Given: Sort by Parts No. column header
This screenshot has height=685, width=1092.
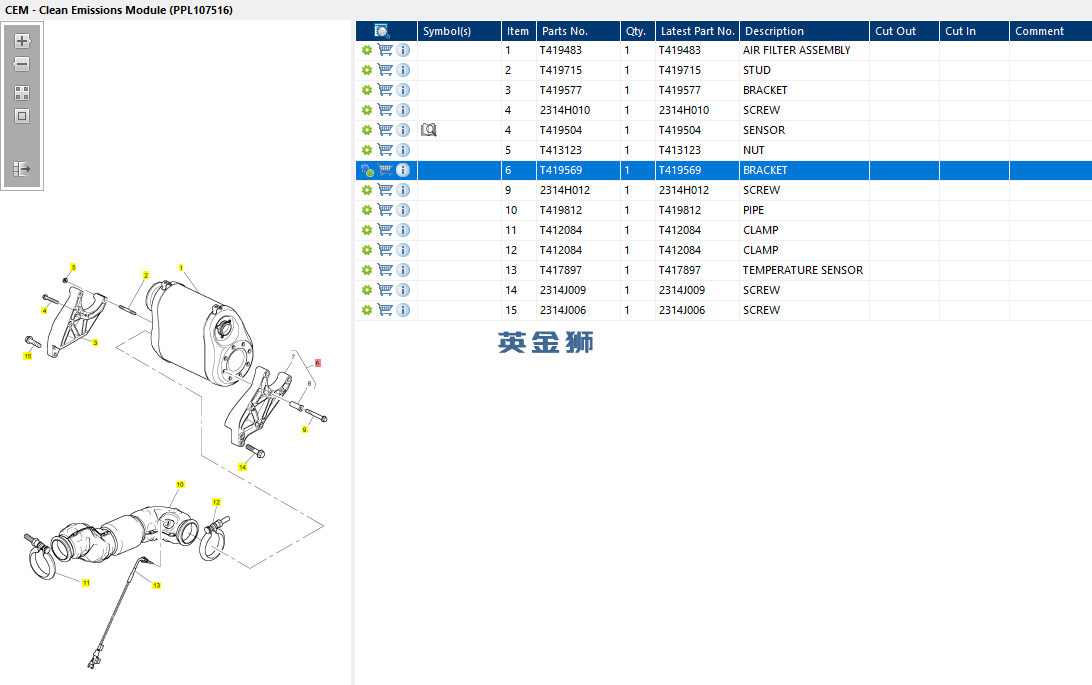Looking at the screenshot, I should 578,31.
